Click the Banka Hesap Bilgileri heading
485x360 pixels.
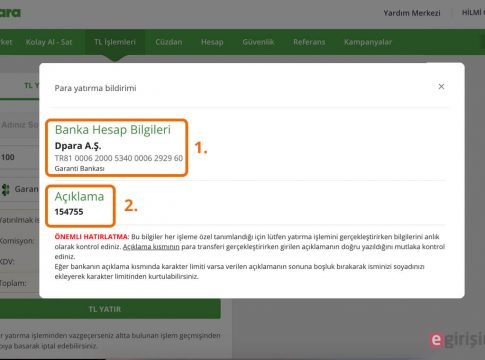coord(113,129)
